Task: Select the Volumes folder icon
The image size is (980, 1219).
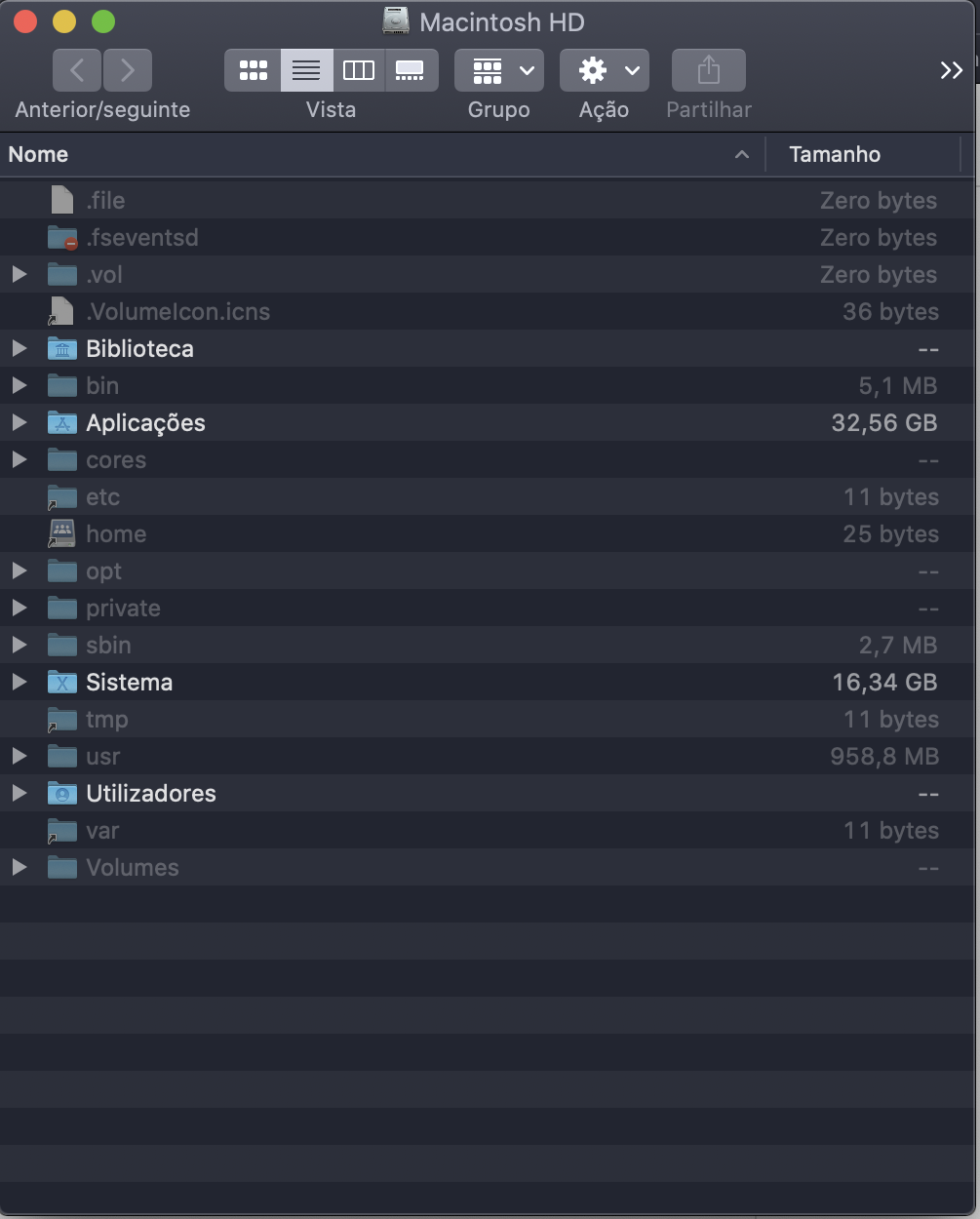Action: 62,867
